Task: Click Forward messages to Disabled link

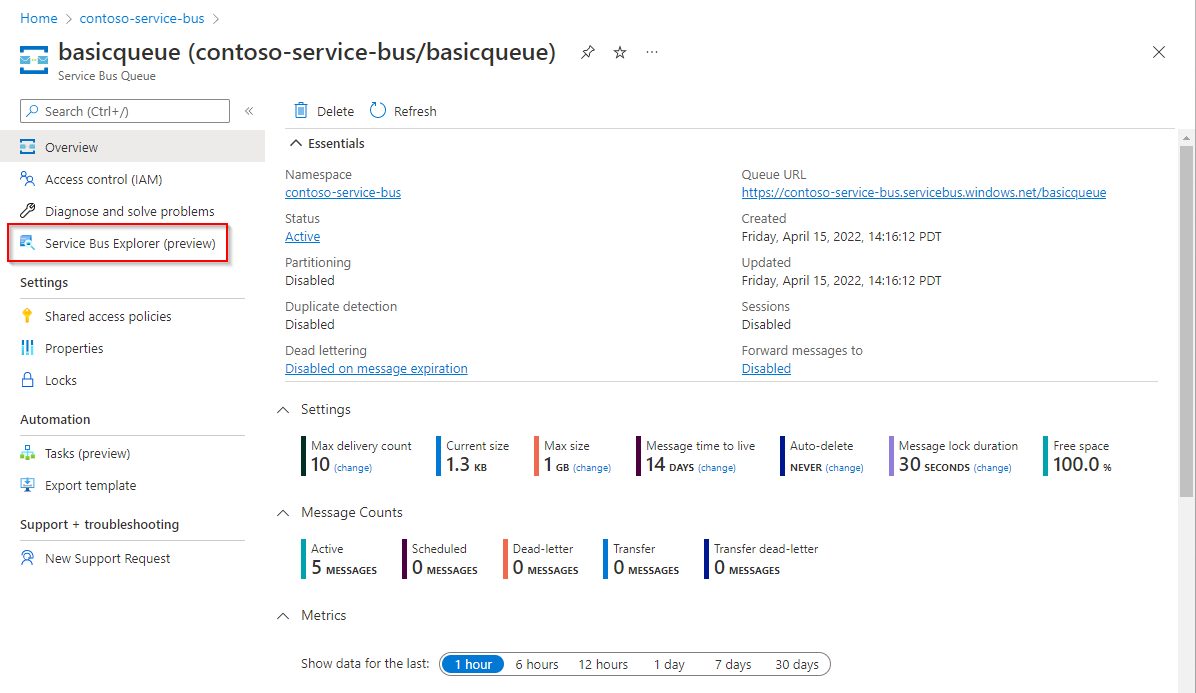Action: [766, 369]
